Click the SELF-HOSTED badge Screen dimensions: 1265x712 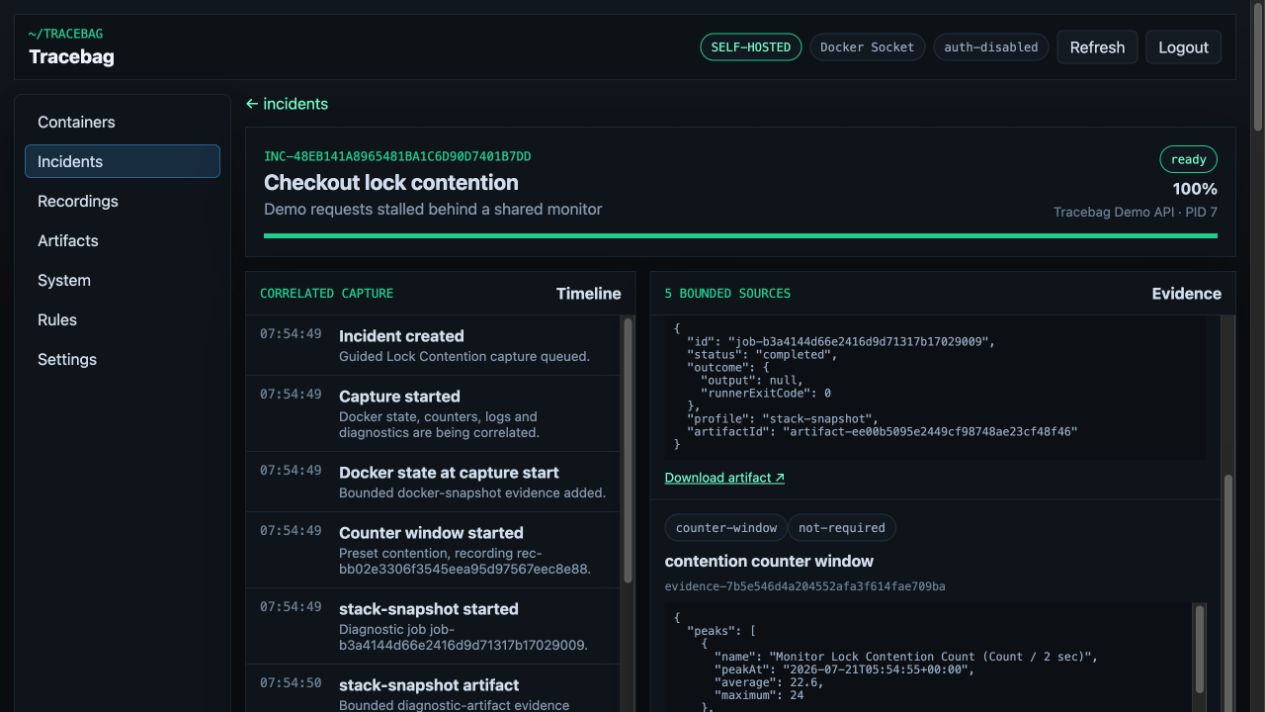[x=751, y=47]
